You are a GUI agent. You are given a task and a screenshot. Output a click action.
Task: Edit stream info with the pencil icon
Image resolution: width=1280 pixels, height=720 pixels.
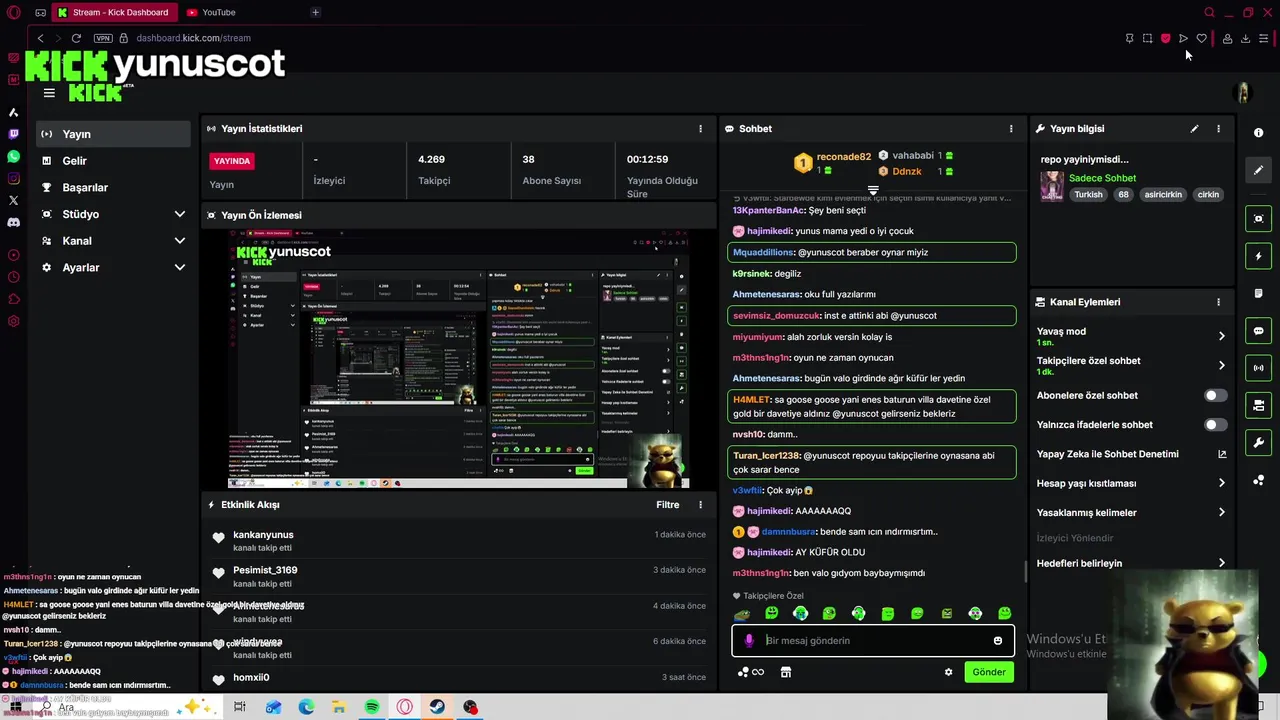click(x=1194, y=129)
